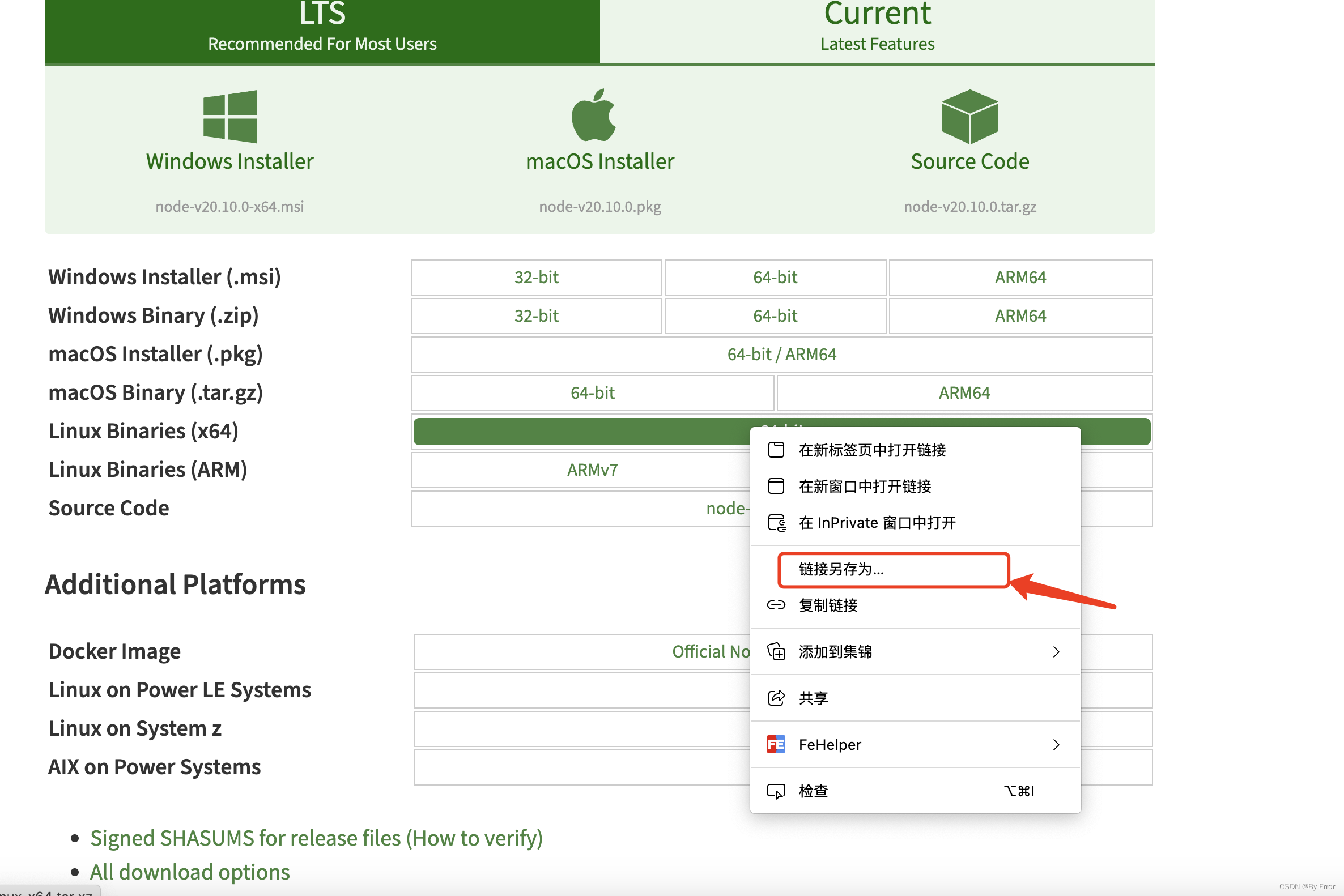Expand 添加到集锦 submenu arrow
1344x896 pixels.
tap(1058, 651)
